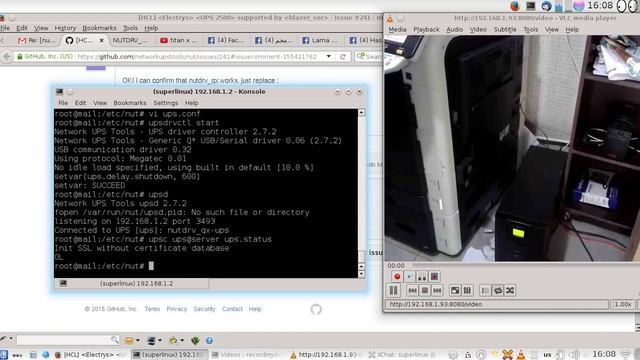Switch to Gmail 'Re: [nu...' tab

(37, 40)
